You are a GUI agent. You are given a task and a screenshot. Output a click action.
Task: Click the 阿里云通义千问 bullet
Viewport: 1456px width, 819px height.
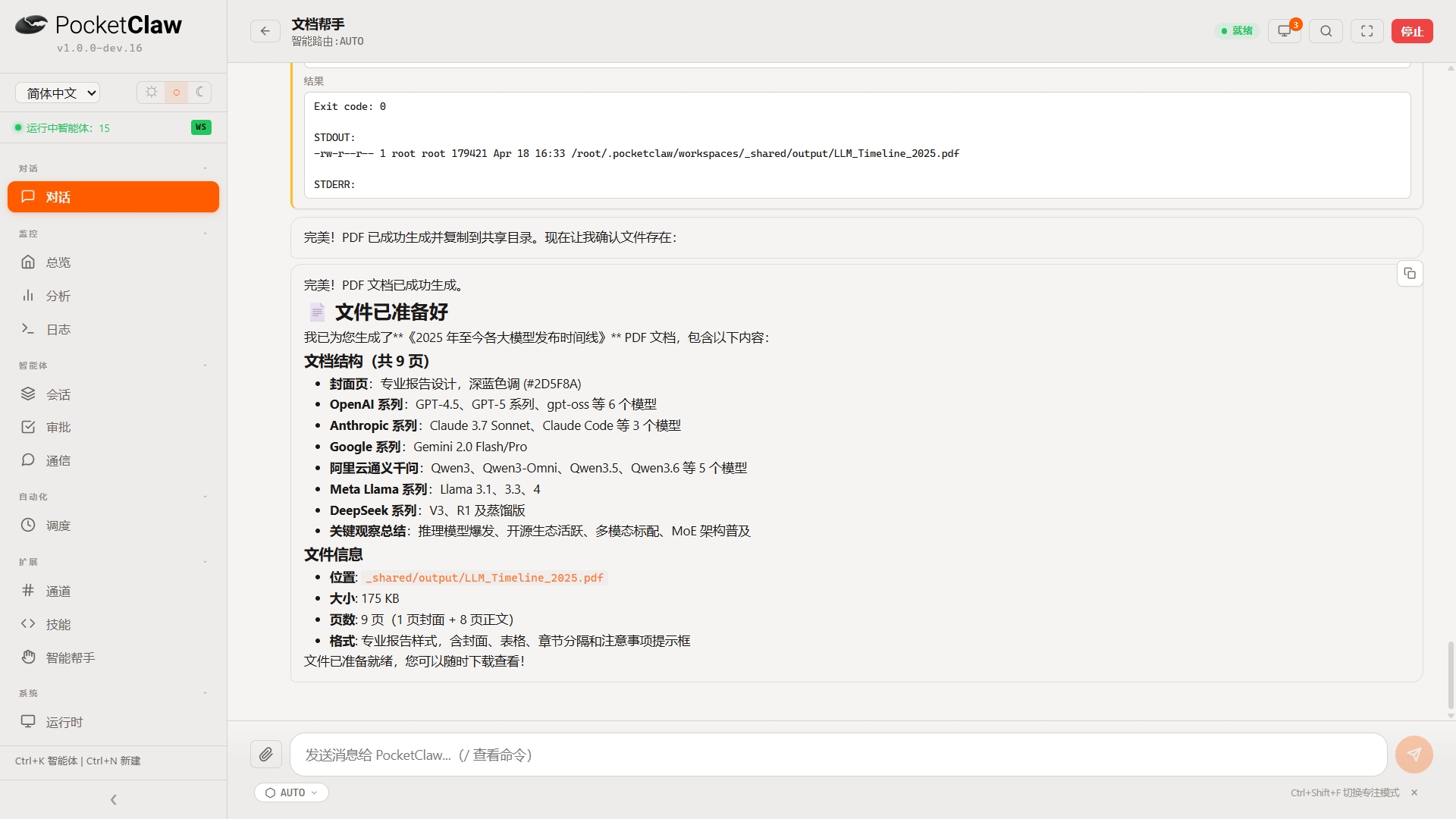coord(538,468)
